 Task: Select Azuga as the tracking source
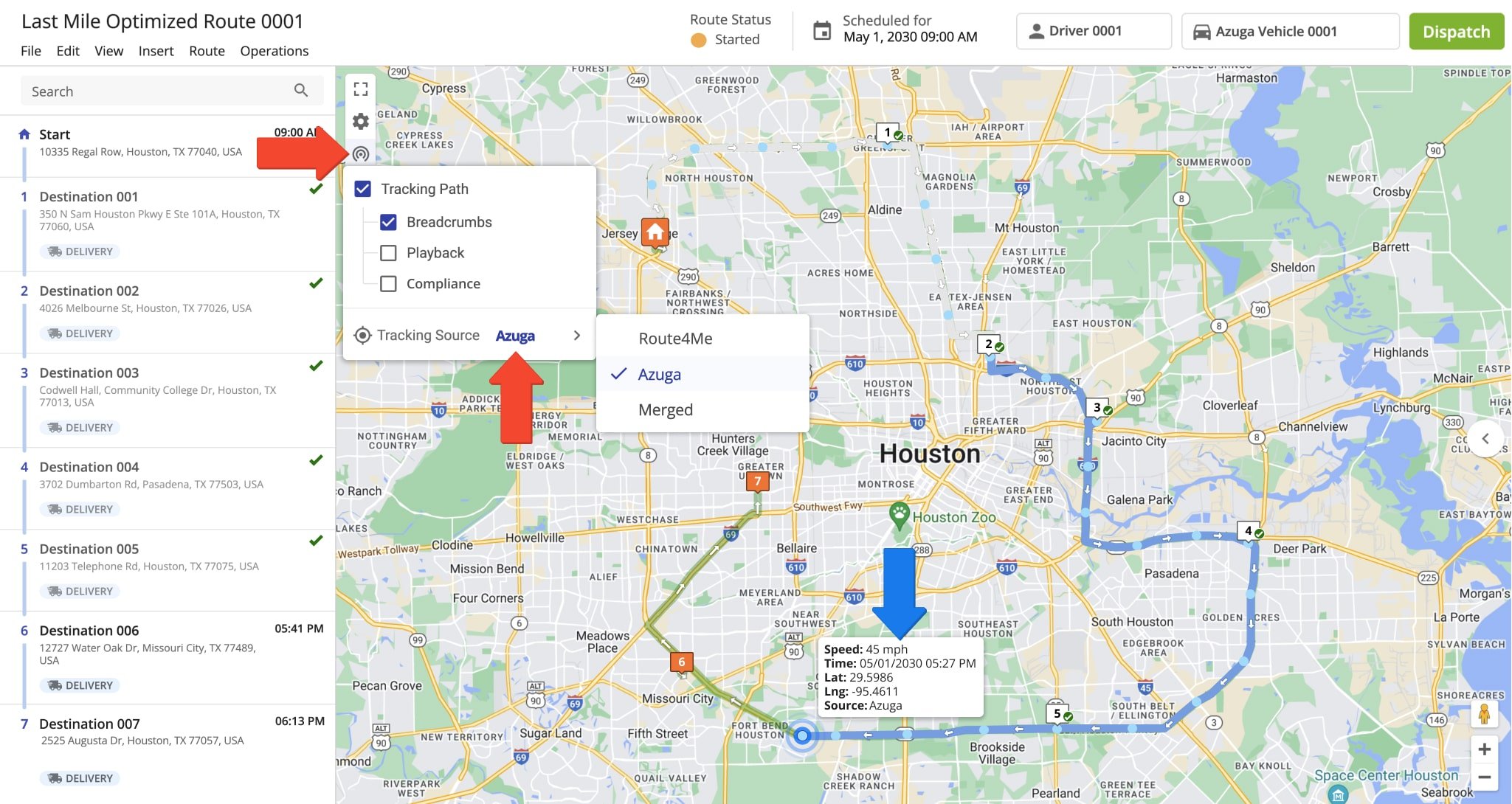click(660, 372)
